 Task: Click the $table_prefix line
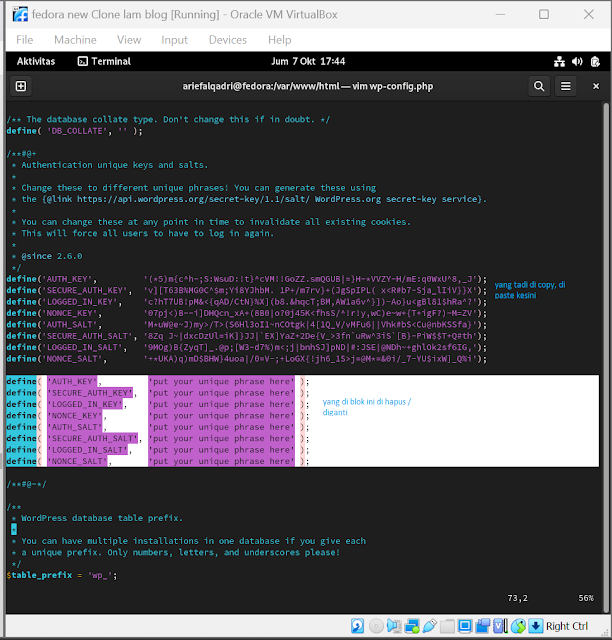(62, 575)
